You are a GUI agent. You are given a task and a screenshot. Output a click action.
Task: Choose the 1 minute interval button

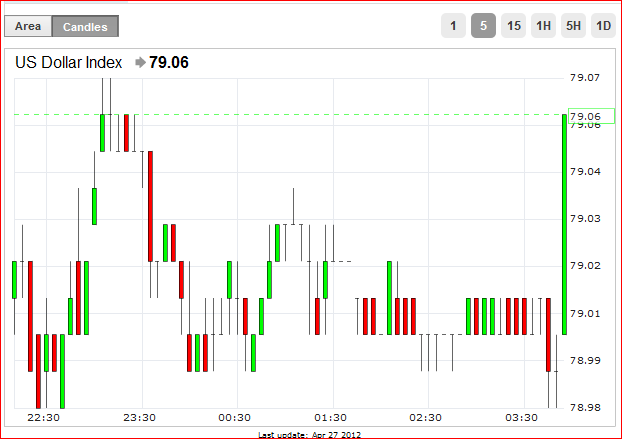[x=453, y=26]
